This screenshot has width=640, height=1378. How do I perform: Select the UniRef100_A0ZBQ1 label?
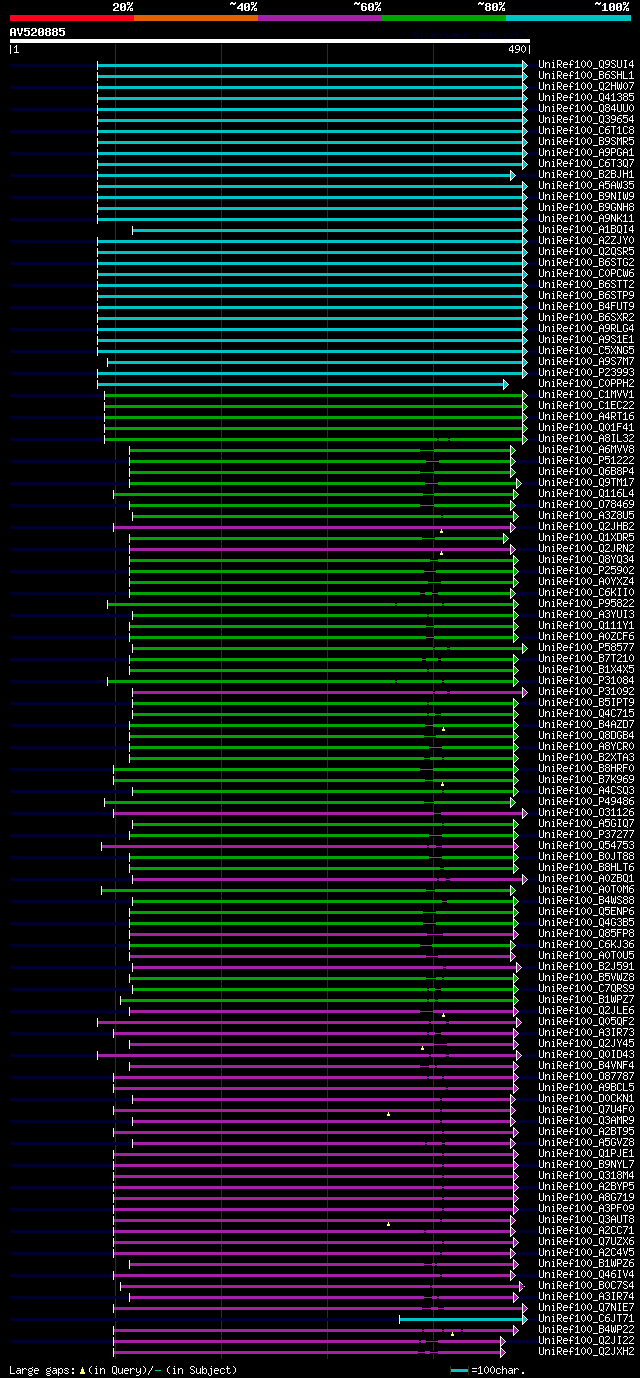pyautogui.click(x=586, y=878)
